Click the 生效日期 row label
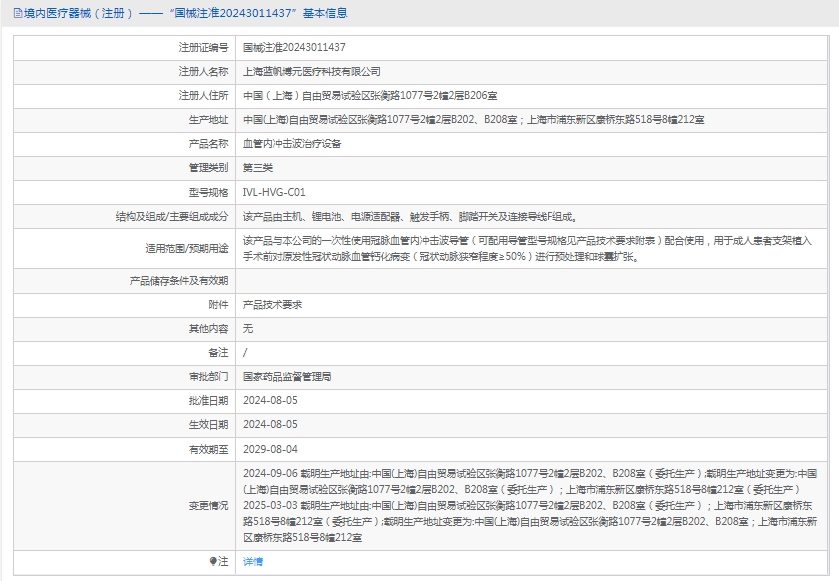 pyautogui.click(x=208, y=425)
